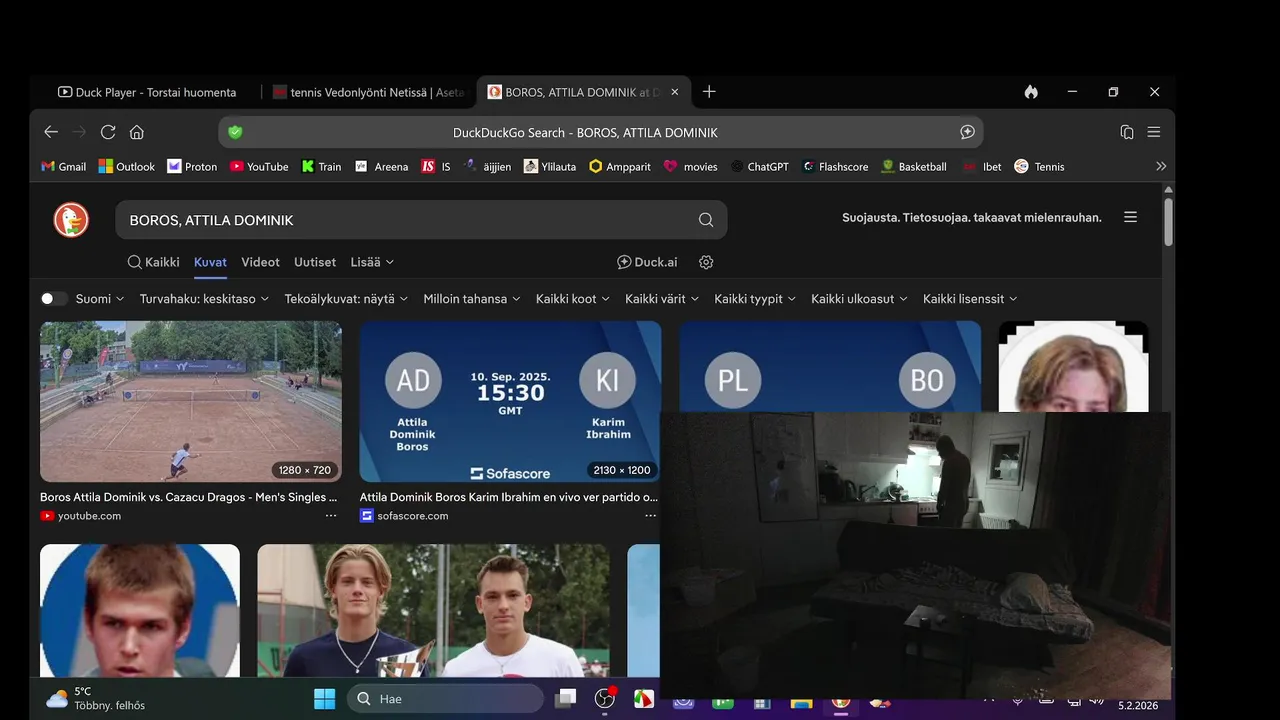Click the Suojausta. Tietosuojaa. slogan link
This screenshot has width=1280, height=720.
(x=972, y=217)
